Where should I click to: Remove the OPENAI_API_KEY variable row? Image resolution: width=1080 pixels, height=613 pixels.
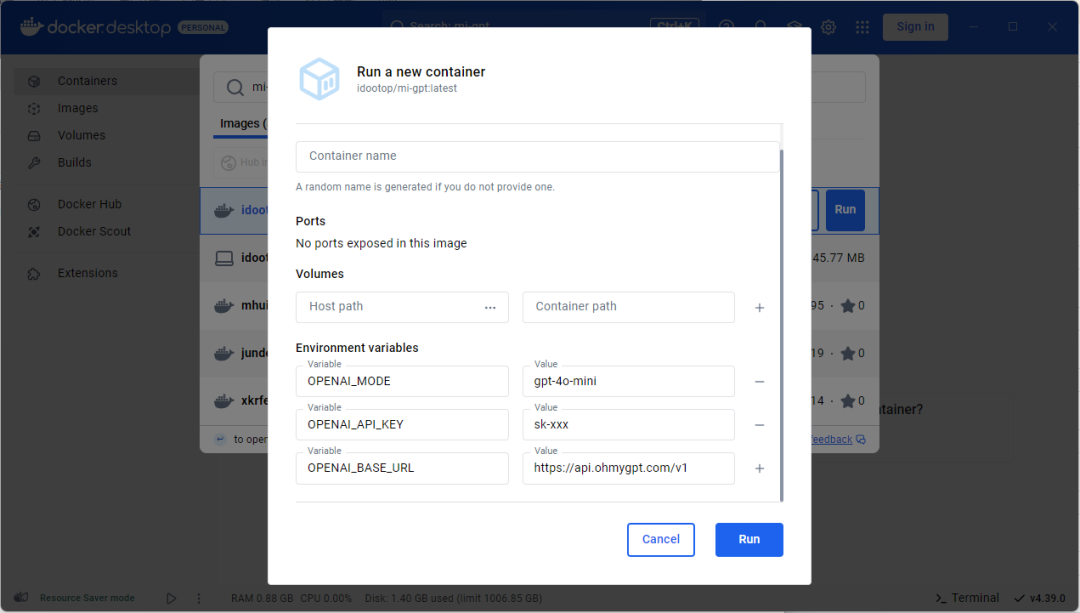759,425
